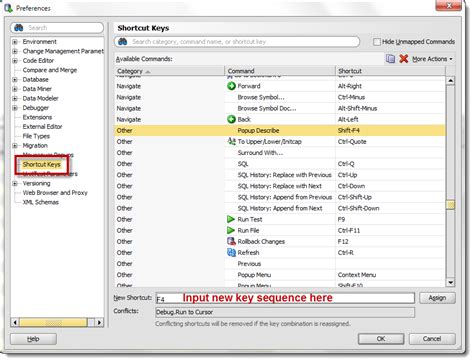Click the green Forward arrow icon
The width and height of the screenshot is (474, 362).
point(231,86)
